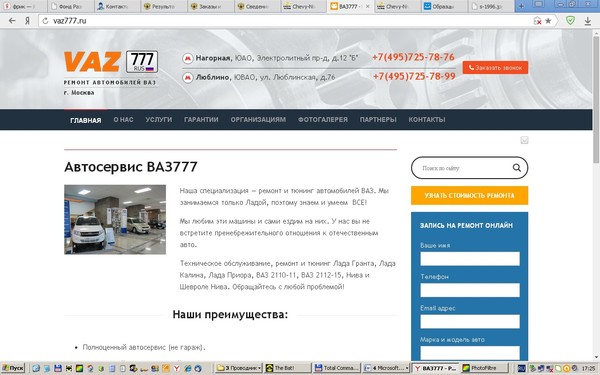
Task: Click the page vertical scrollbar thumb
Action: click(596, 99)
